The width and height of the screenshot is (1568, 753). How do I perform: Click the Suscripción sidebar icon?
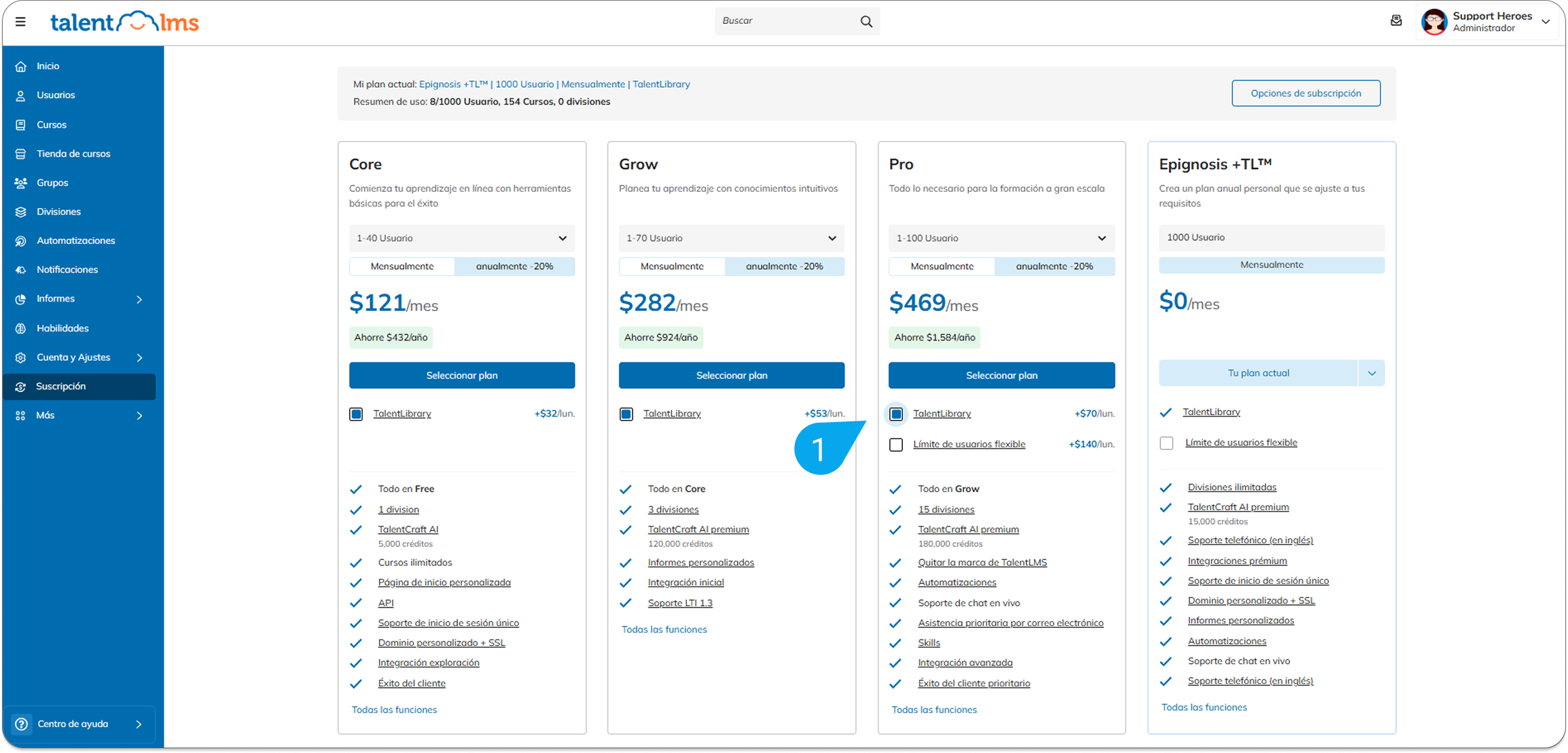coord(21,387)
